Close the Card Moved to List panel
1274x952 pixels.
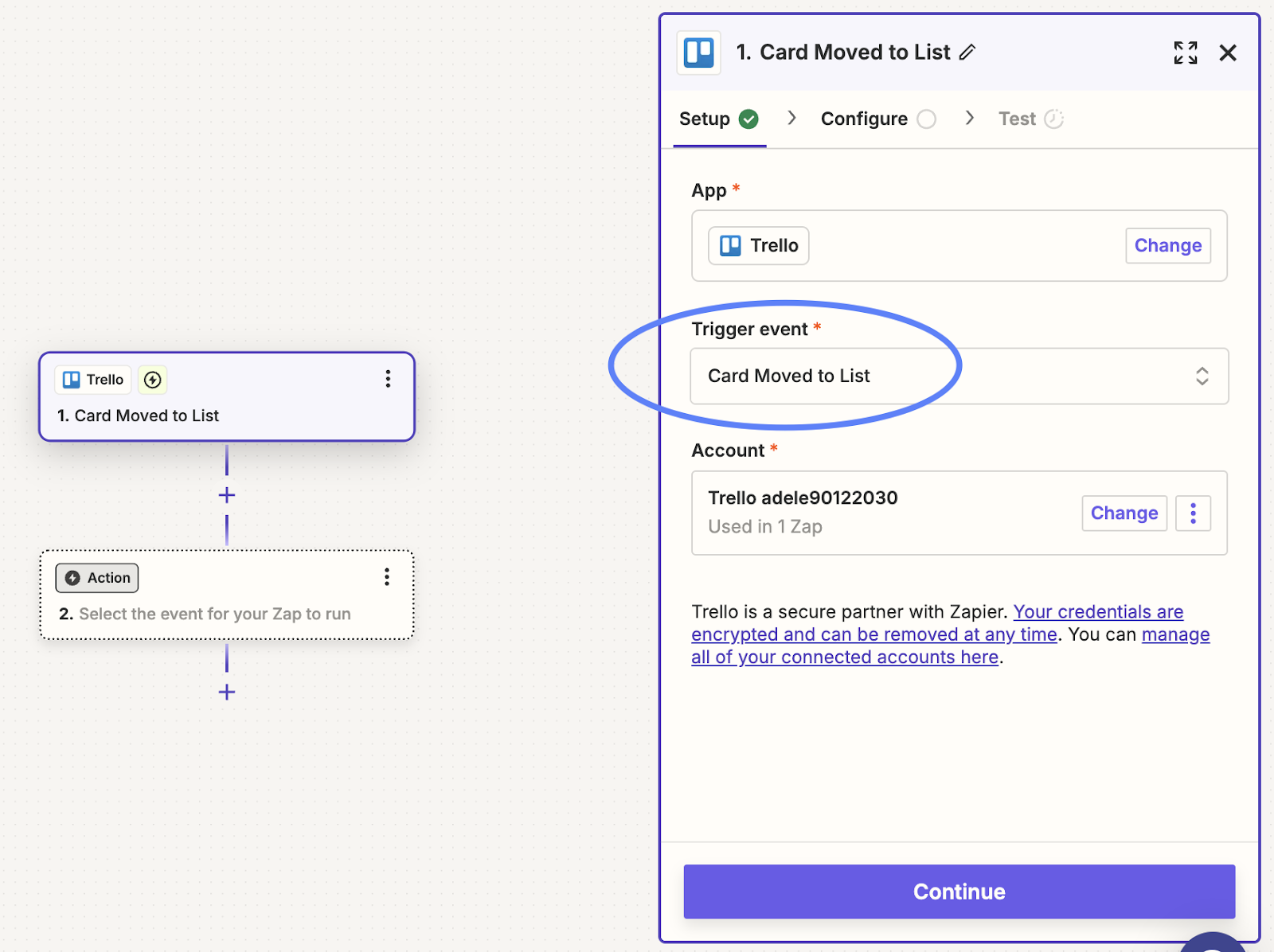(1227, 53)
